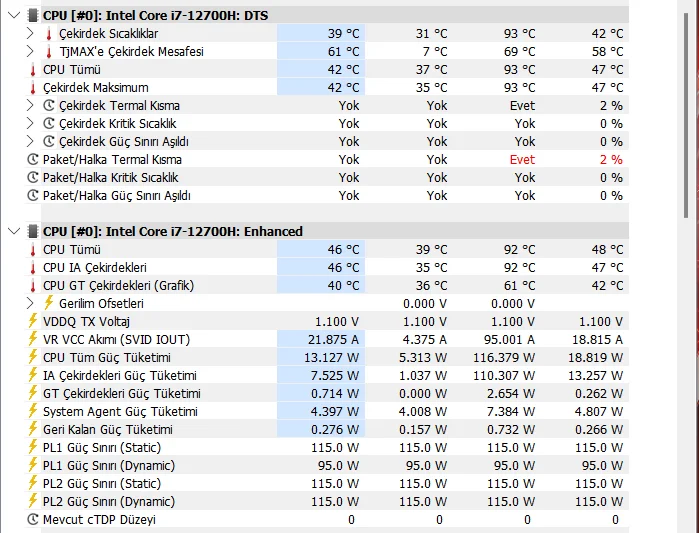Select the red Evet value for Paket/Halka Termal Kısma
Viewport: 699px width, 533px height.
[522, 160]
